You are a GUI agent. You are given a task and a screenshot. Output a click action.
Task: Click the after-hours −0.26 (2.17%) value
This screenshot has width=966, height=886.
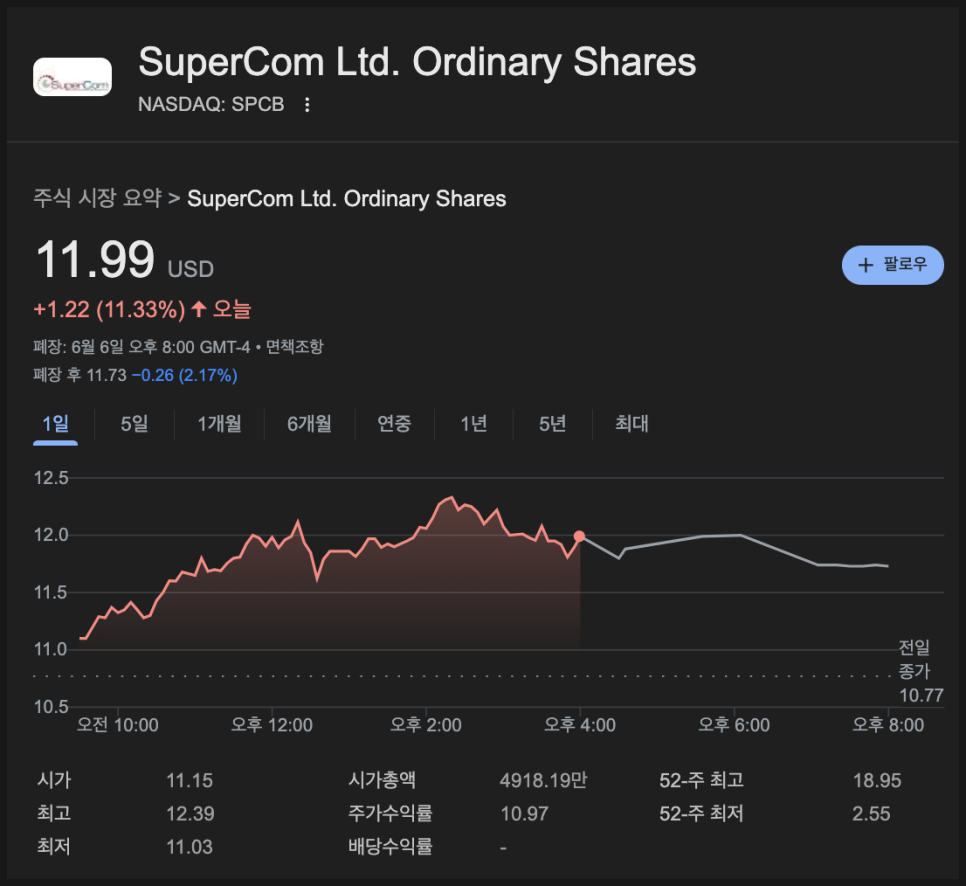pos(184,375)
